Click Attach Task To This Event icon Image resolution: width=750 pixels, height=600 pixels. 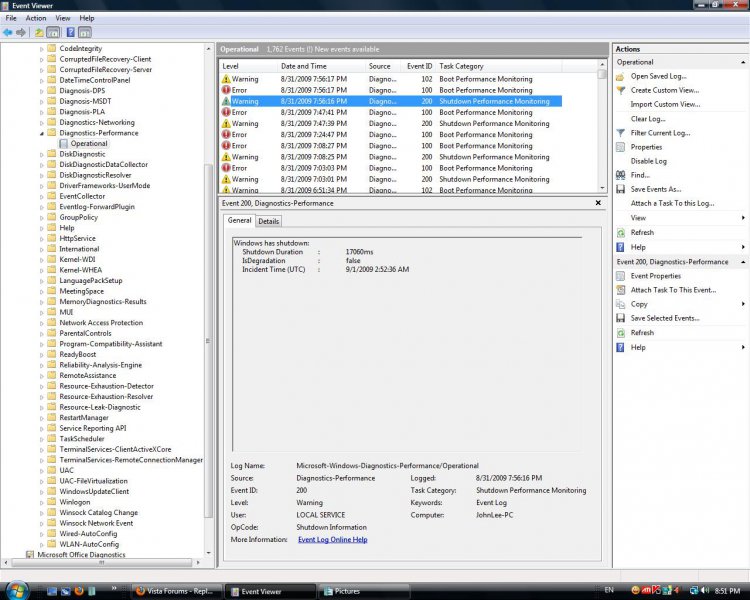coord(620,290)
